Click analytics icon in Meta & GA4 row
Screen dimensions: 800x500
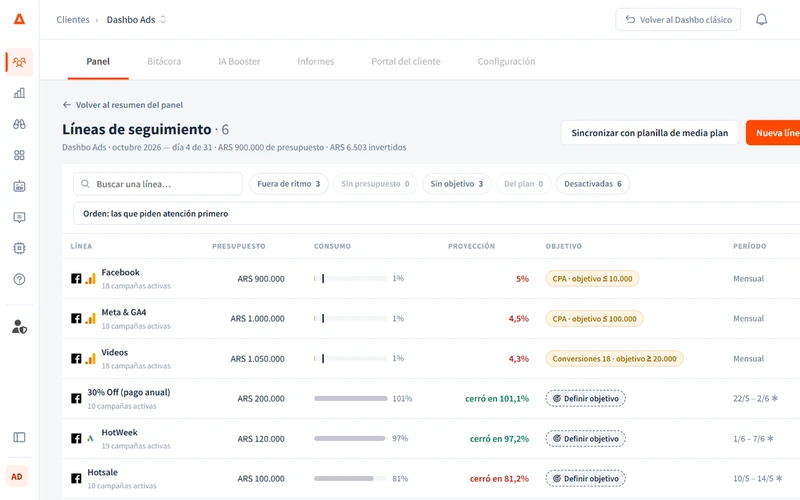tap(90, 319)
